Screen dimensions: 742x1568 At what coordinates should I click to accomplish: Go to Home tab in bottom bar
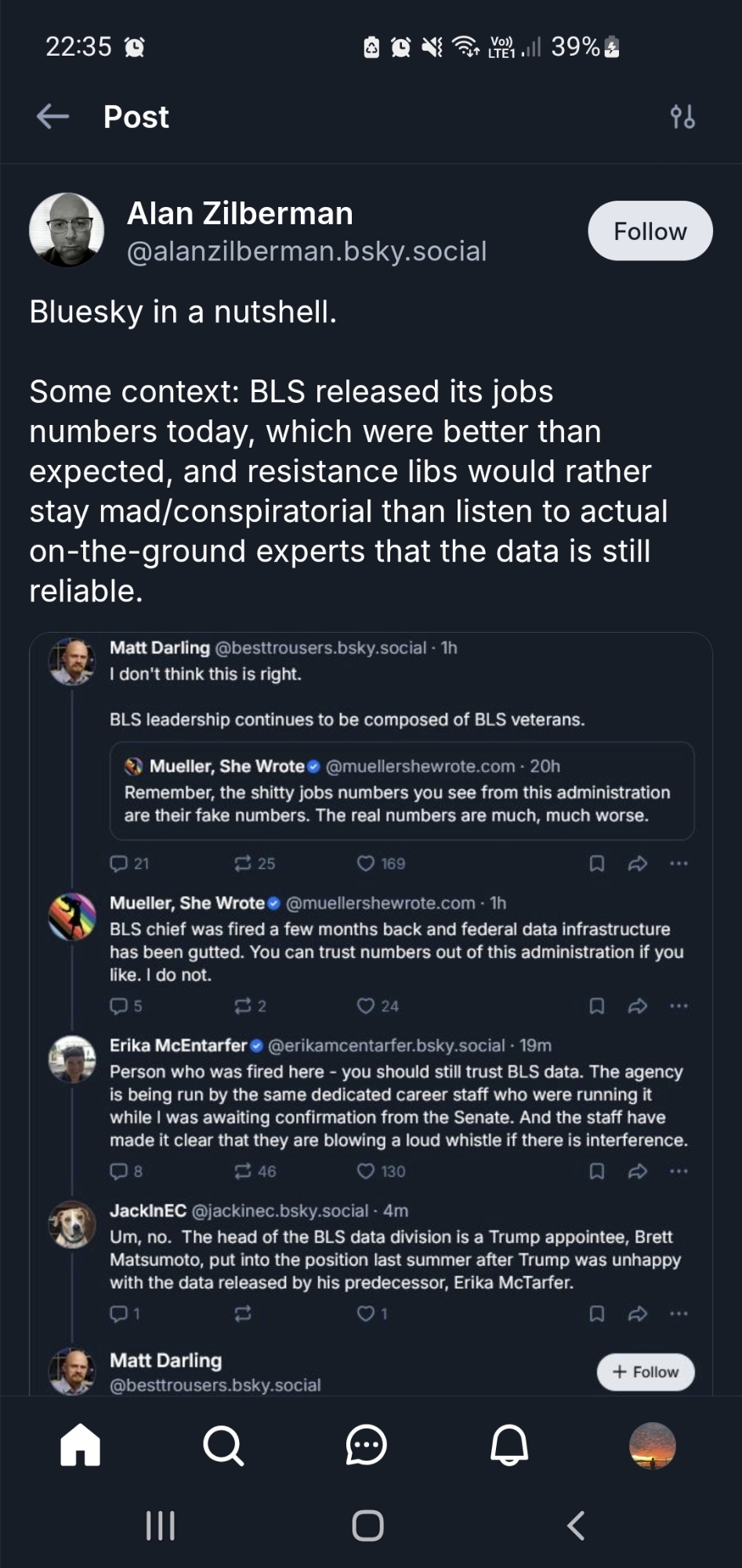coord(81,1445)
